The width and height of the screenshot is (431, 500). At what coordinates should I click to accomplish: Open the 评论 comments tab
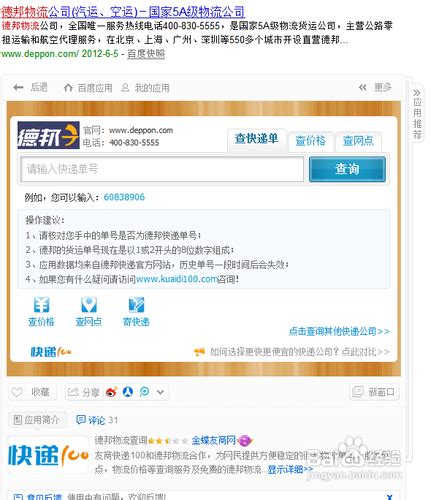pos(97,420)
